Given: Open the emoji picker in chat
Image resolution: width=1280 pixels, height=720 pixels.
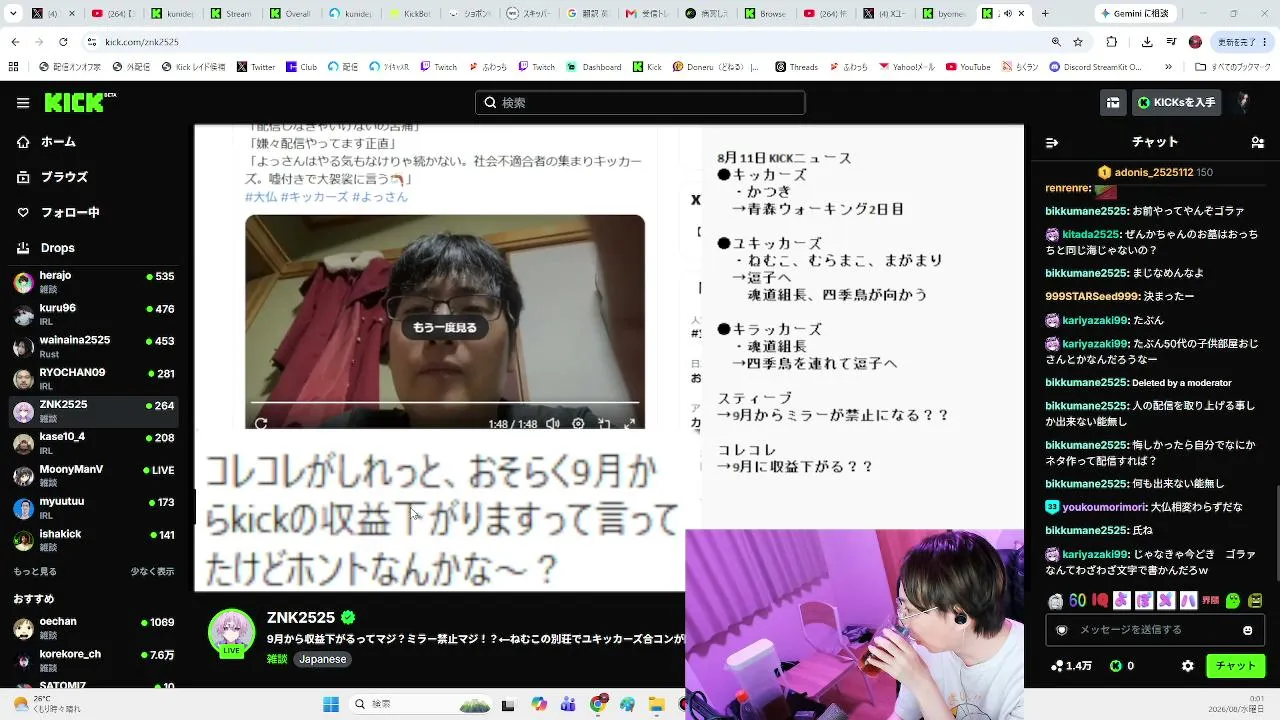Looking at the screenshot, I should pyautogui.click(x=1247, y=630).
